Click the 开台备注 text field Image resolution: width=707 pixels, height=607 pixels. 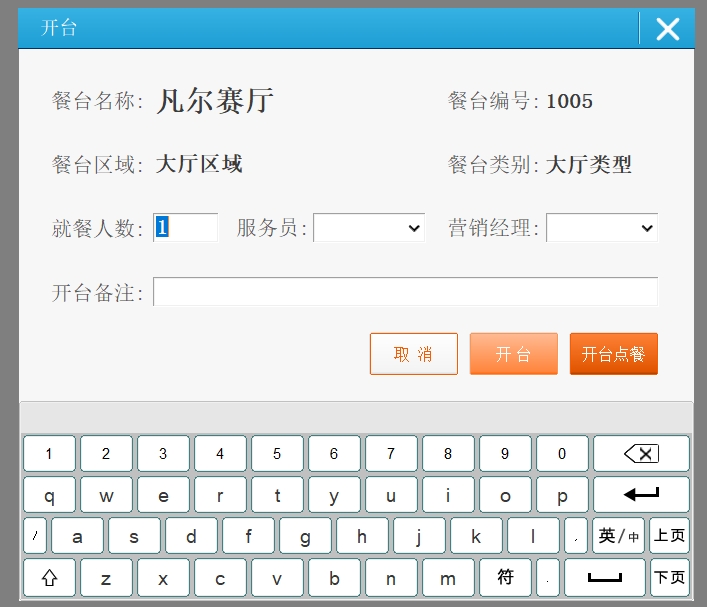click(x=405, y=292)
